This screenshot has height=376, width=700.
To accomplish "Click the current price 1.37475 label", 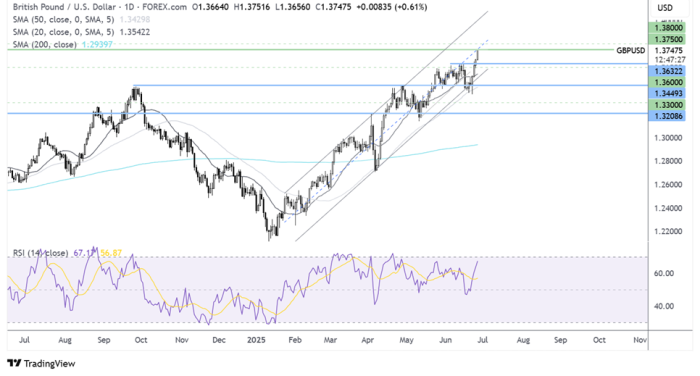I will (x=668, y=50).
